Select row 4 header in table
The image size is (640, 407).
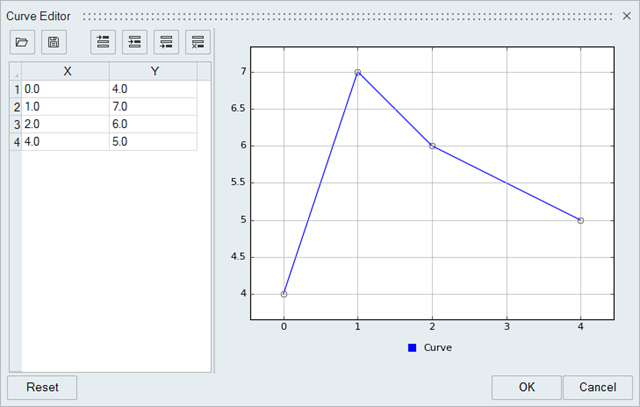[15, 142]
